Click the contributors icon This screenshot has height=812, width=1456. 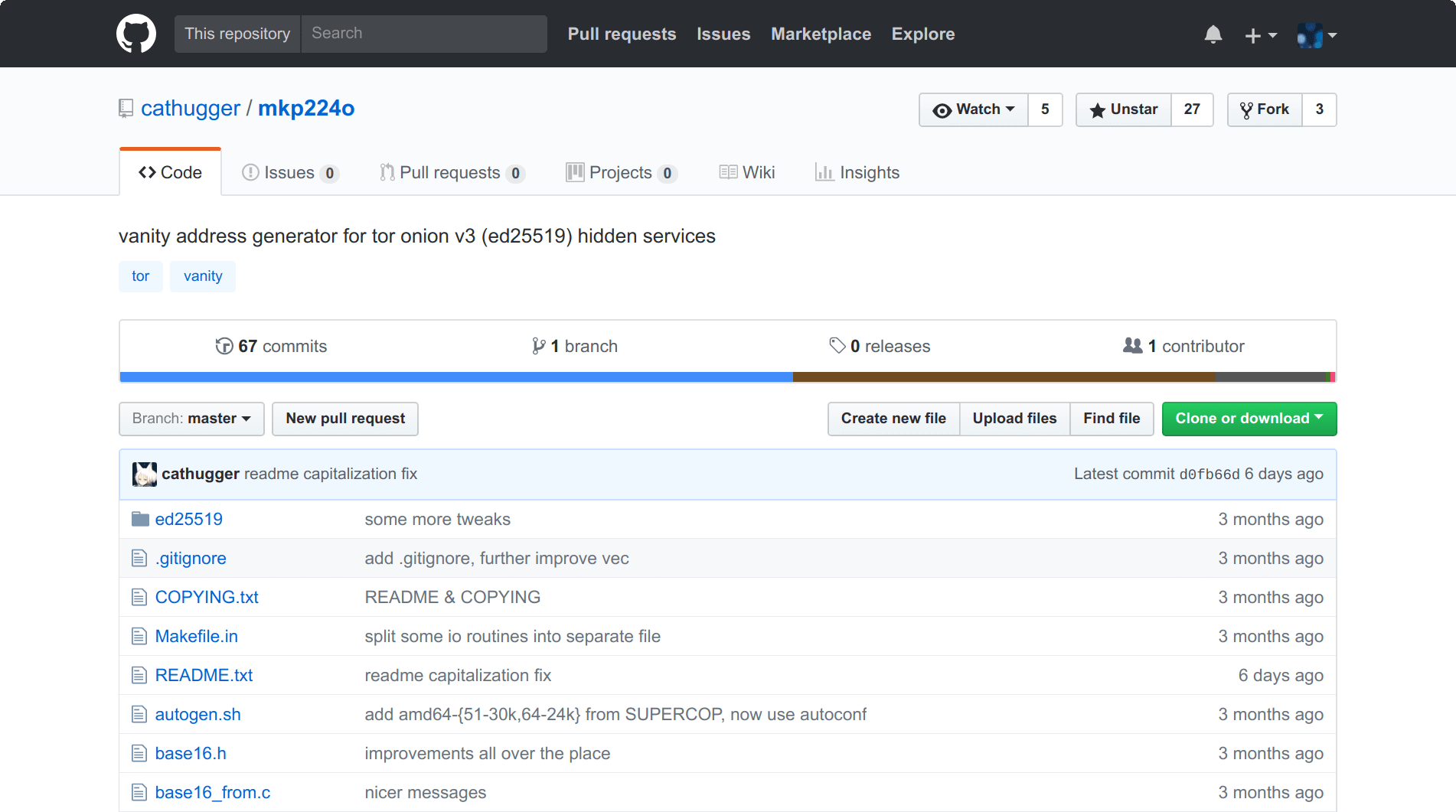tap(1132, 346)
